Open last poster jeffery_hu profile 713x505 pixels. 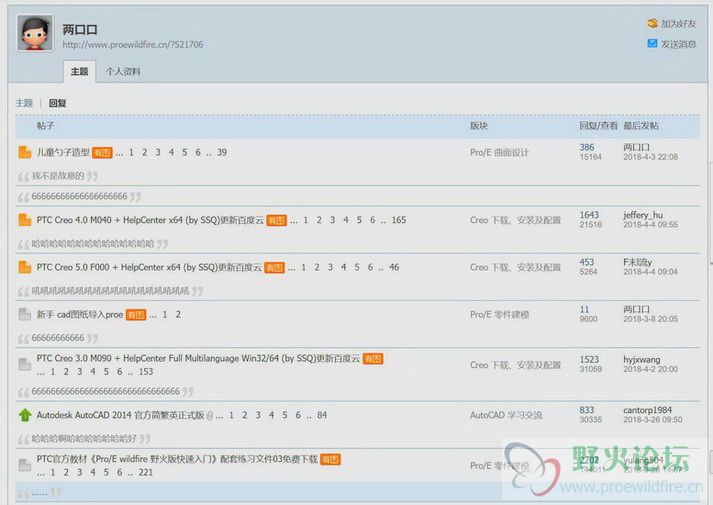coord(643,215)
